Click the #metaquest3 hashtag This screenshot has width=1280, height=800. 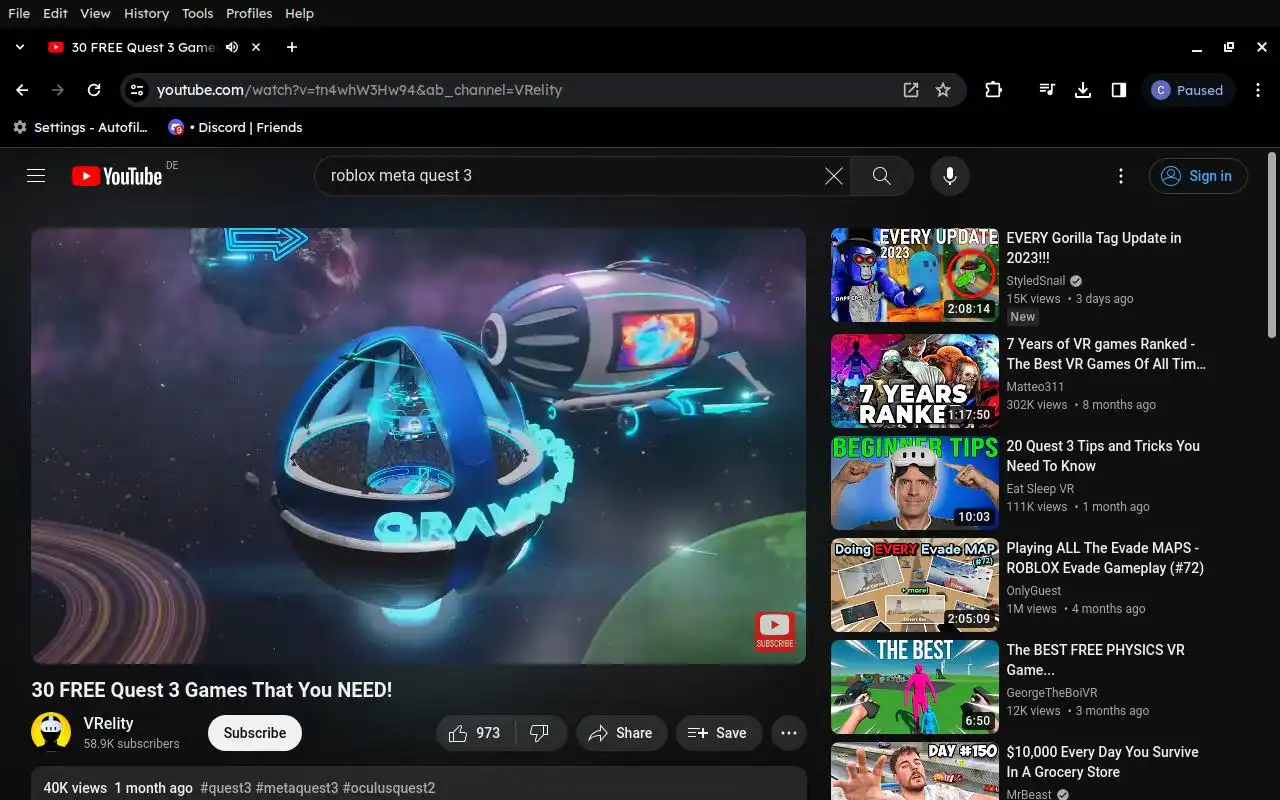[x=297, y=788]
